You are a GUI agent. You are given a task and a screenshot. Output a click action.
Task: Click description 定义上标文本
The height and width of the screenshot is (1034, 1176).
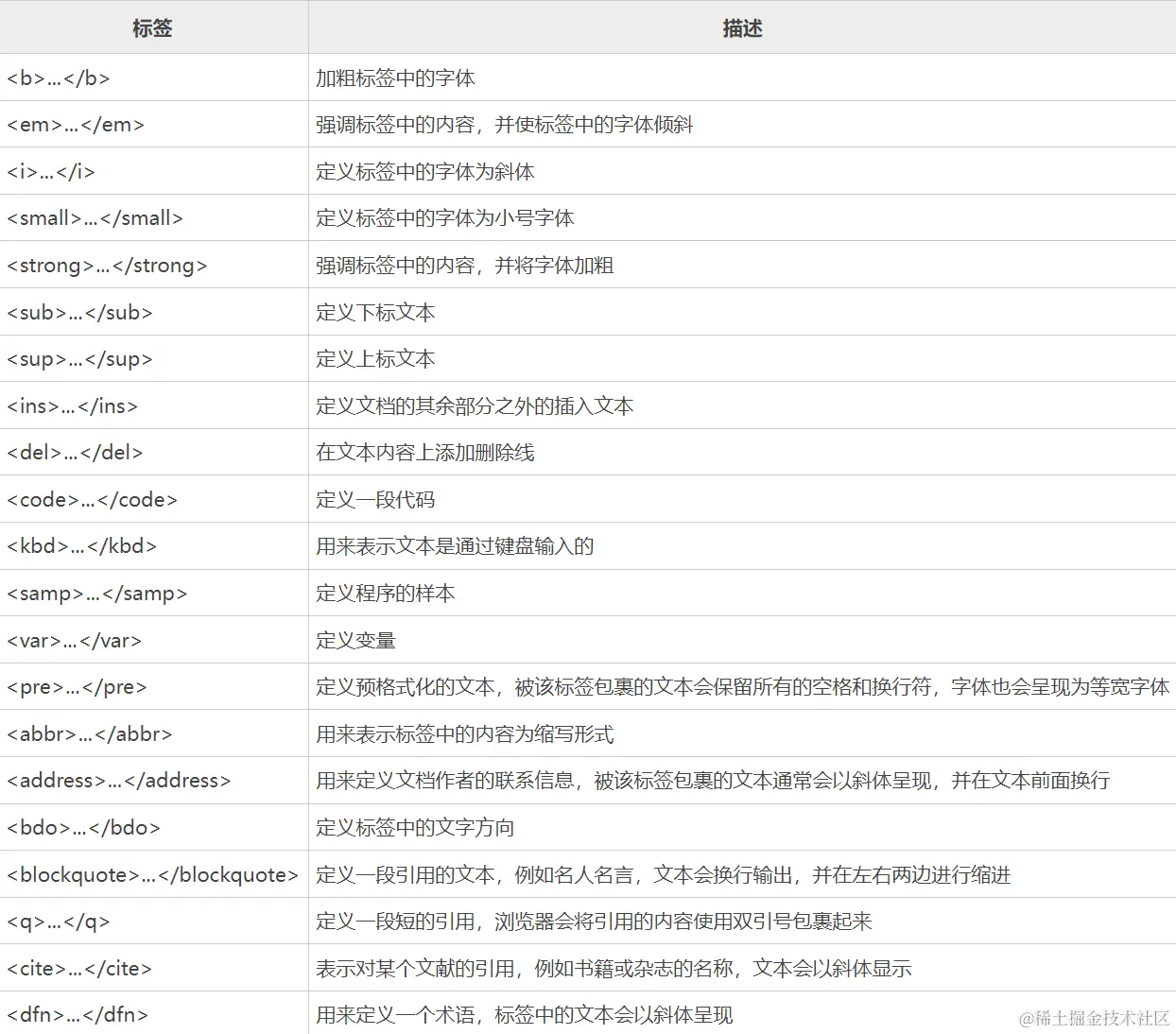click(375, 359)
